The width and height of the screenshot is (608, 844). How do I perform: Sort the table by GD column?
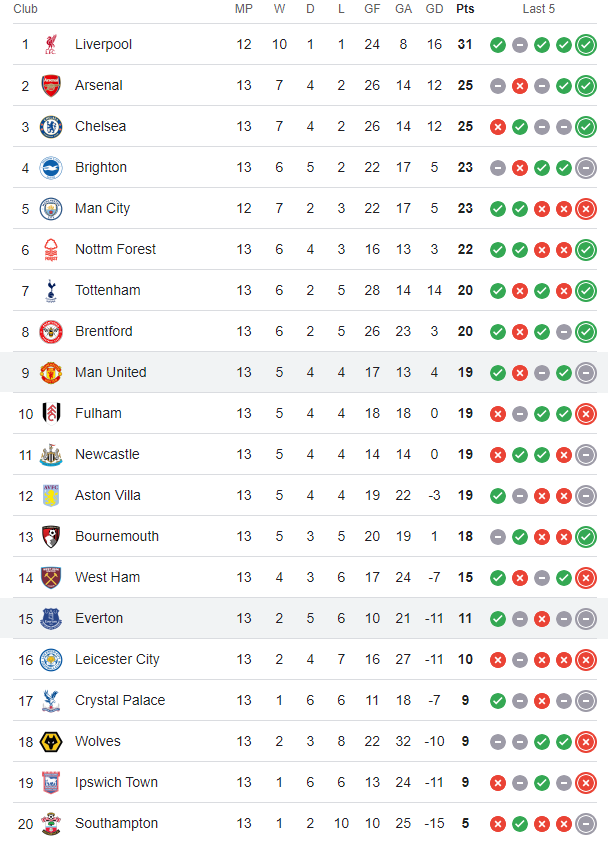[434, 9]
